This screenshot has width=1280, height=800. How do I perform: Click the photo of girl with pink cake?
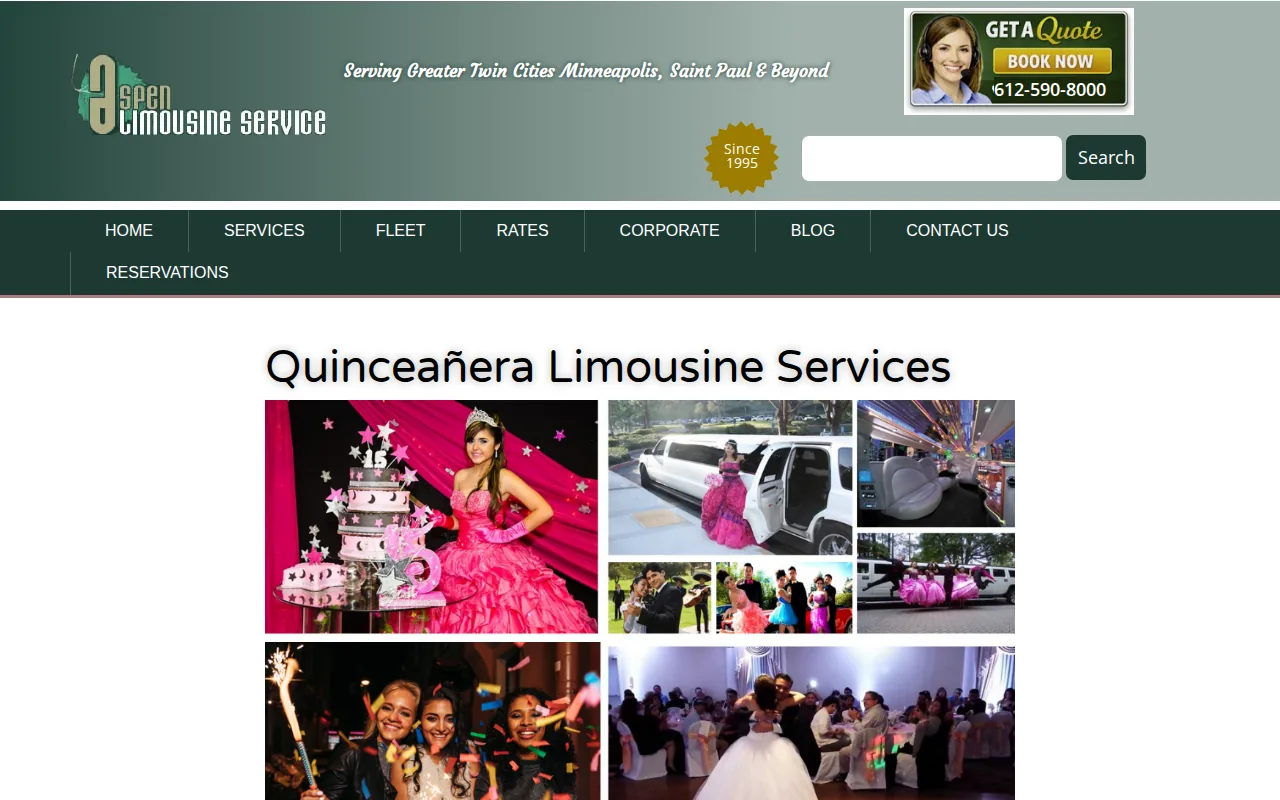tap(431, 517)
